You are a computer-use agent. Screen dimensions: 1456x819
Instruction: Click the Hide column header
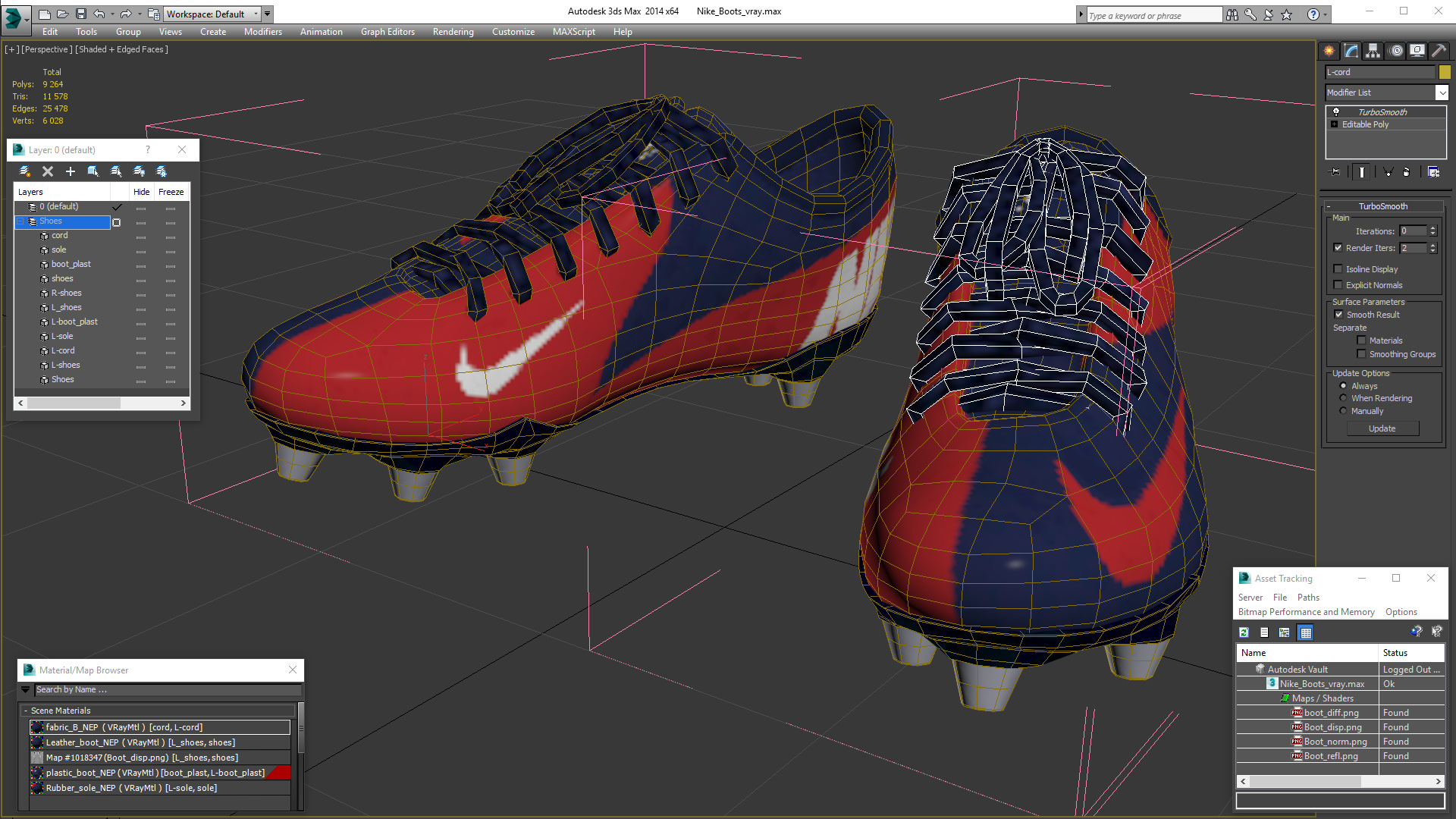[141, 192]
